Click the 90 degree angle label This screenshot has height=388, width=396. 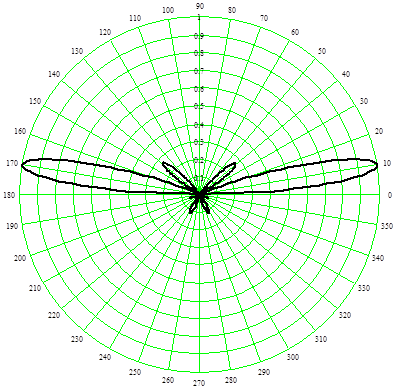(200, 6)
